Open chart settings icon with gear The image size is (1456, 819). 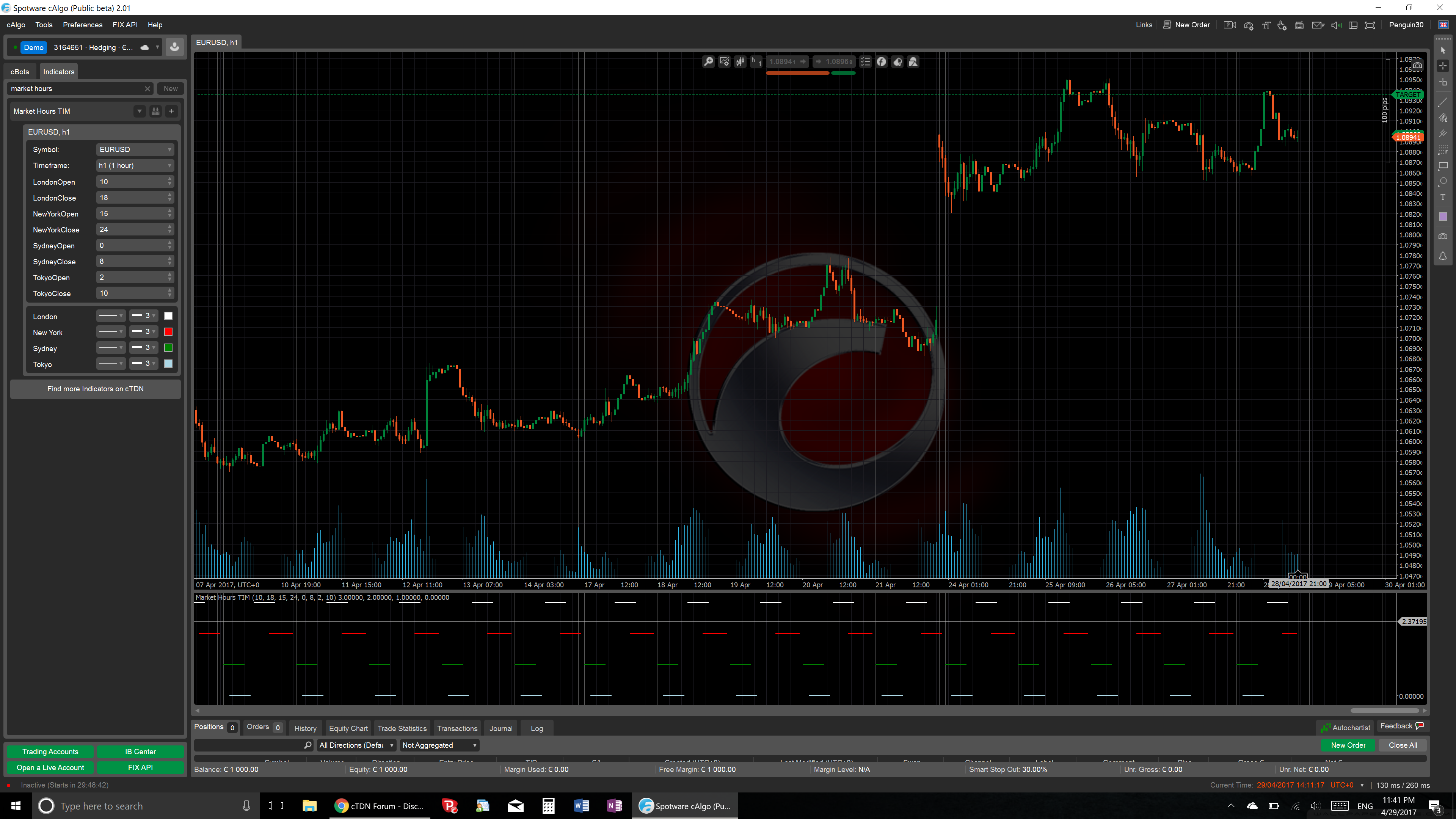tap(724, 61)
